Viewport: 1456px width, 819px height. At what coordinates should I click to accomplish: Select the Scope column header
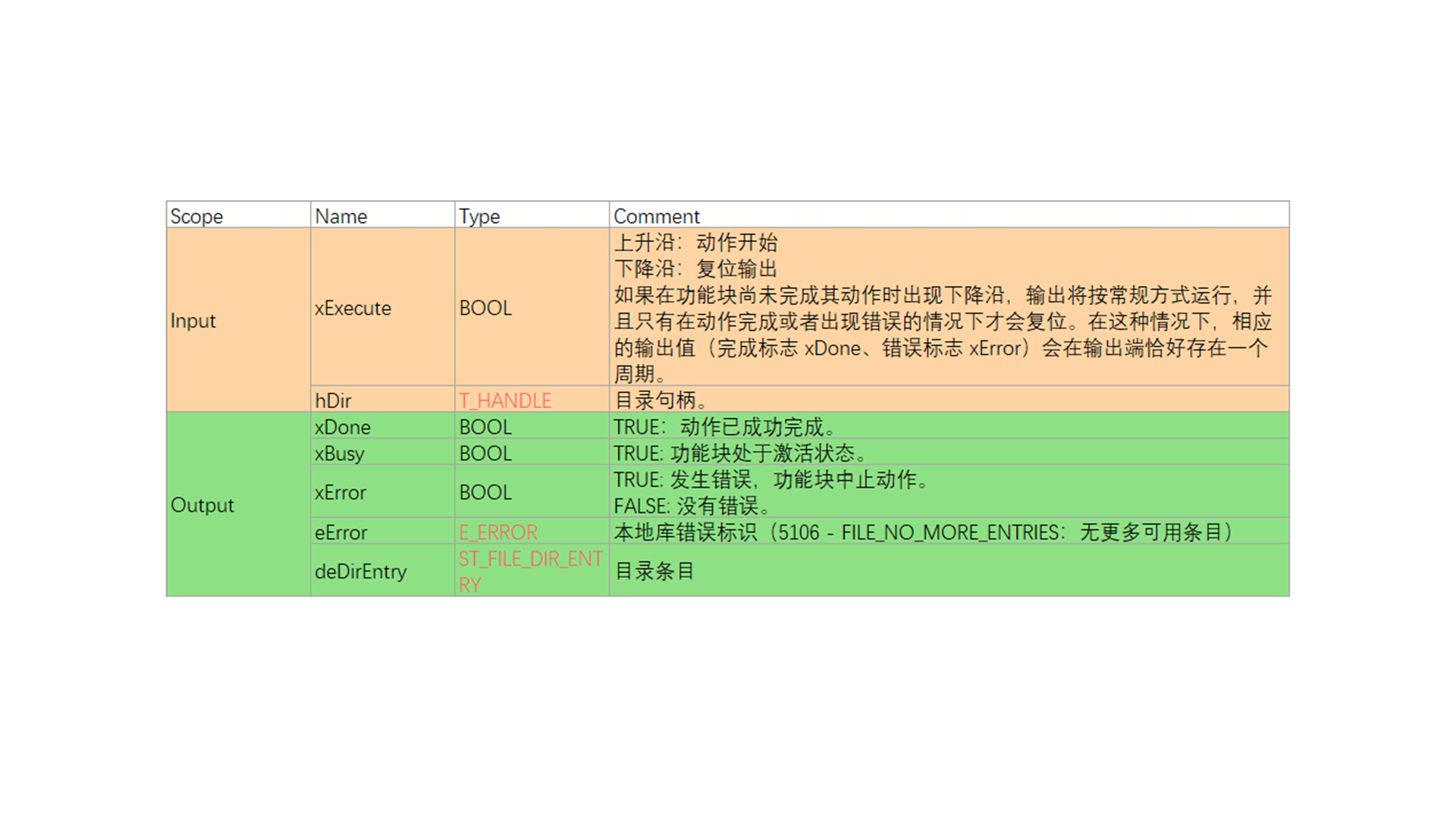(196, 216)
